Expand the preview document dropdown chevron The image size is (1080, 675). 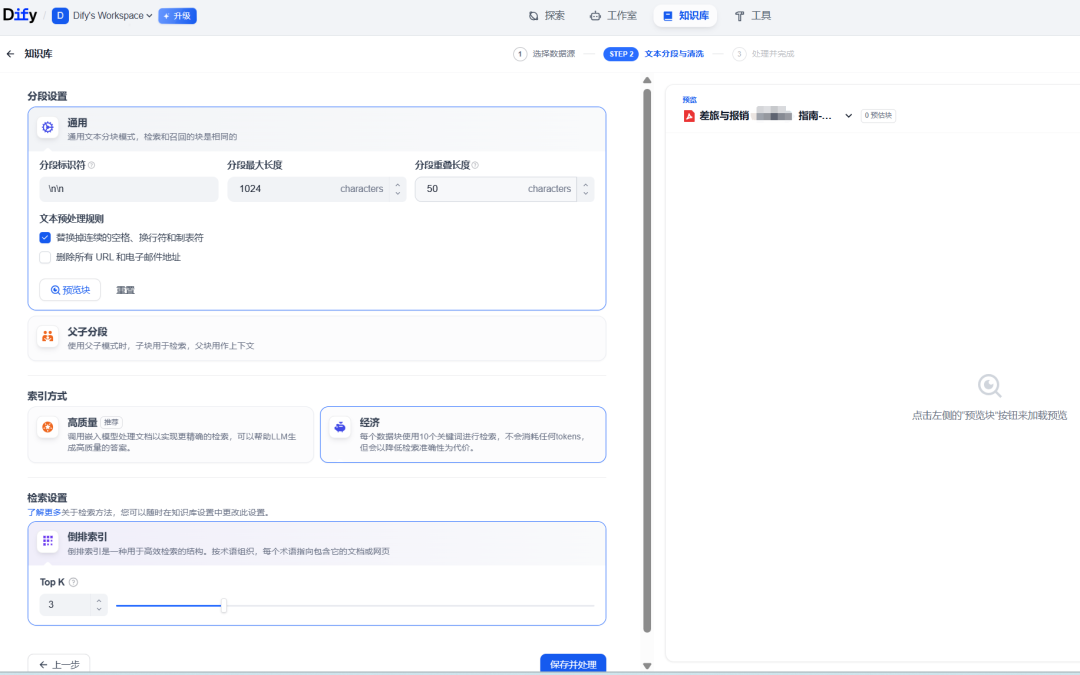pos(849,116)
